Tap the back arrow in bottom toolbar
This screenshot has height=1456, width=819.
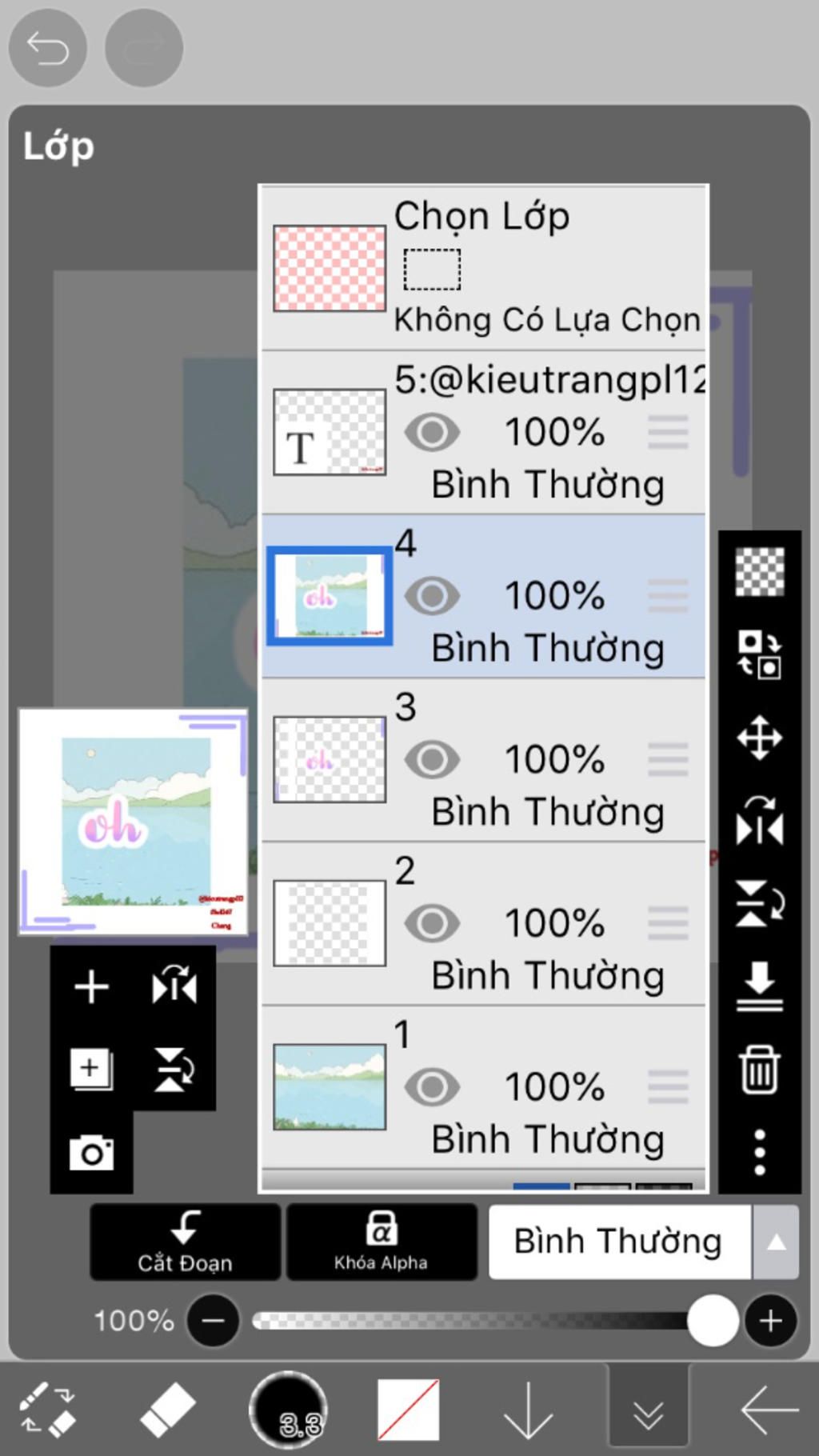pyautogui.click(x=769, y=1410)
